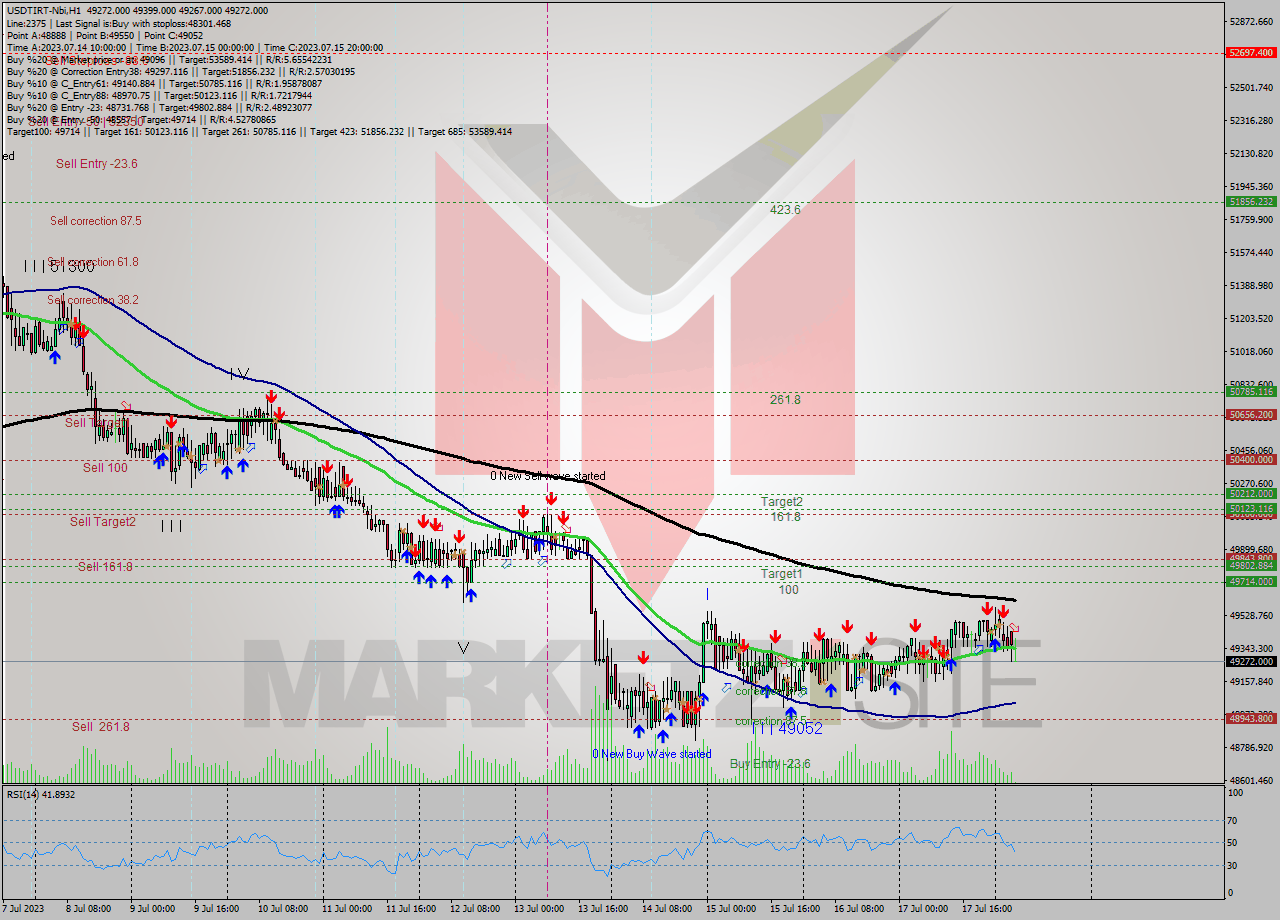This screenshot has width=1280, height=920.
Task: Click the 'Sell Entry -23.6' label
Action: tap(96, 164)
